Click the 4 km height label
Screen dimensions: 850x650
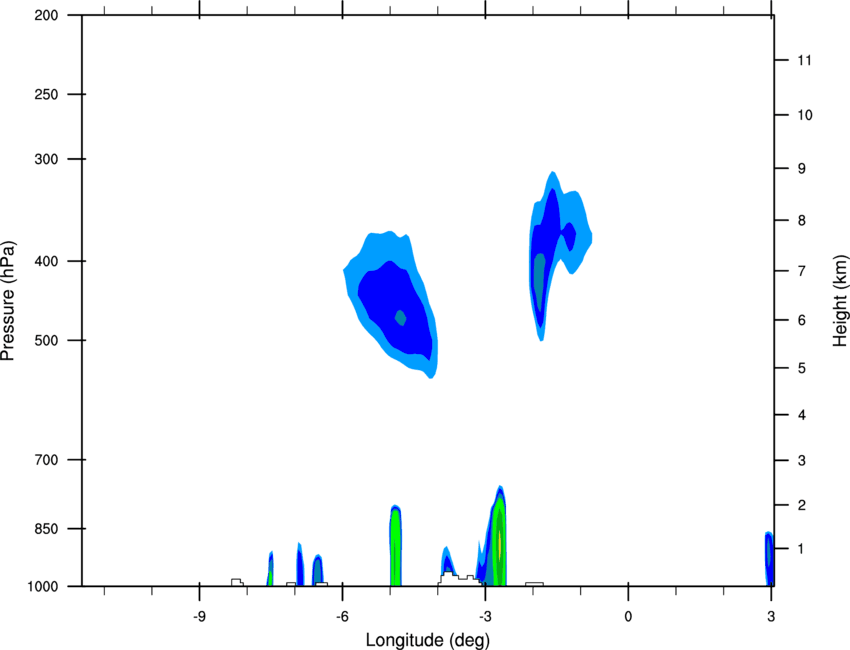802,415
